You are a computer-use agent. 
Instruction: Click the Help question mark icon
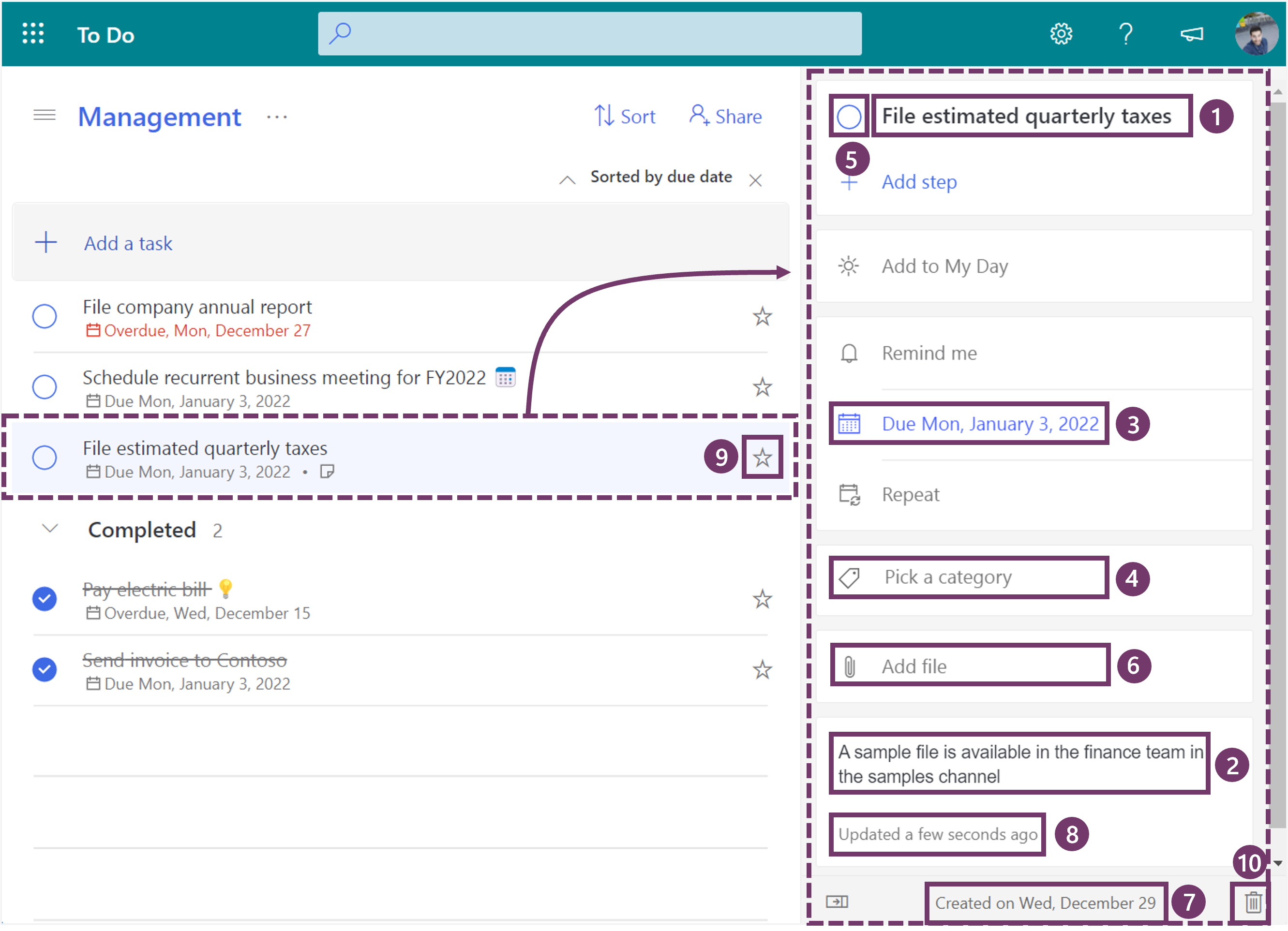1125,34
